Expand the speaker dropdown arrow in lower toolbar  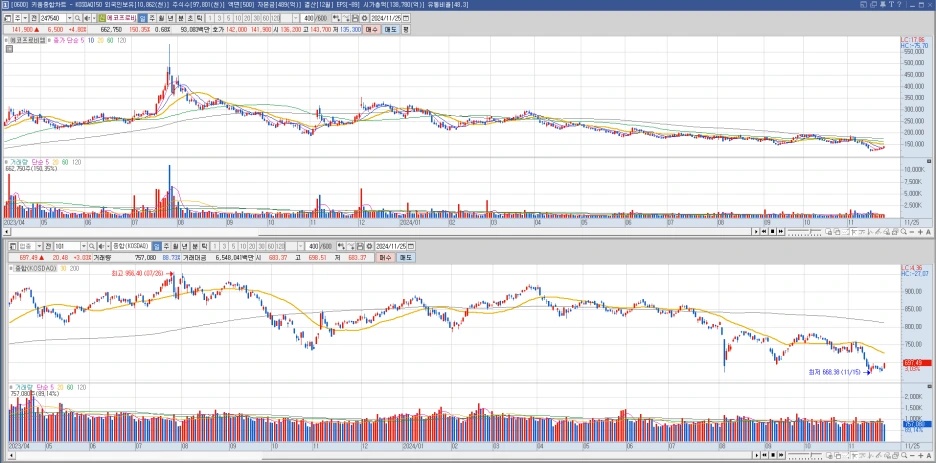[x=108, y=246]
